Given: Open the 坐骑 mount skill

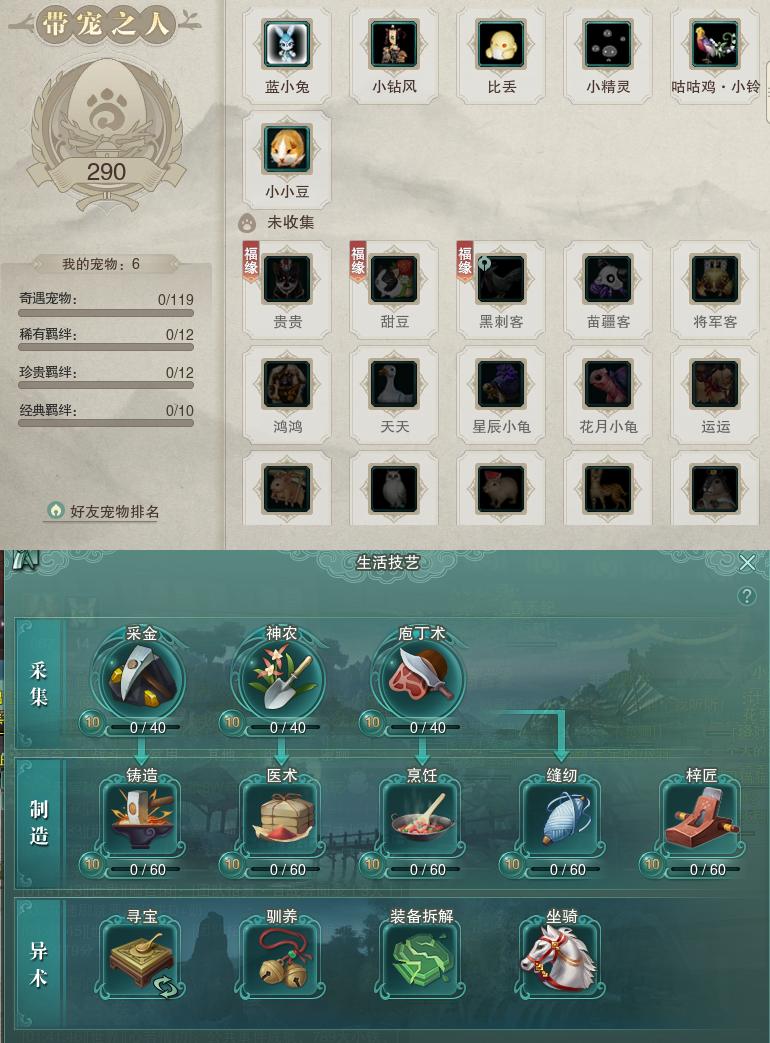Looking at the screenshot, I should click(562, 959).
